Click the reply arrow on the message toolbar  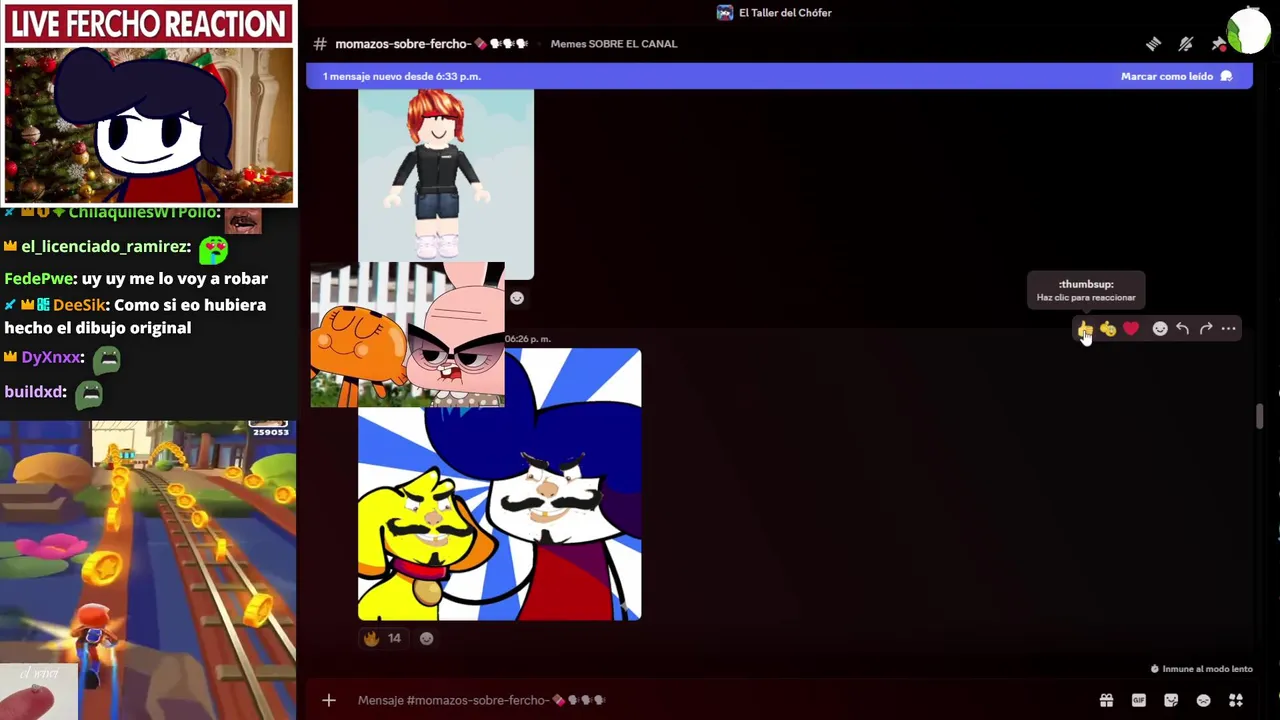pos(1183,329)
